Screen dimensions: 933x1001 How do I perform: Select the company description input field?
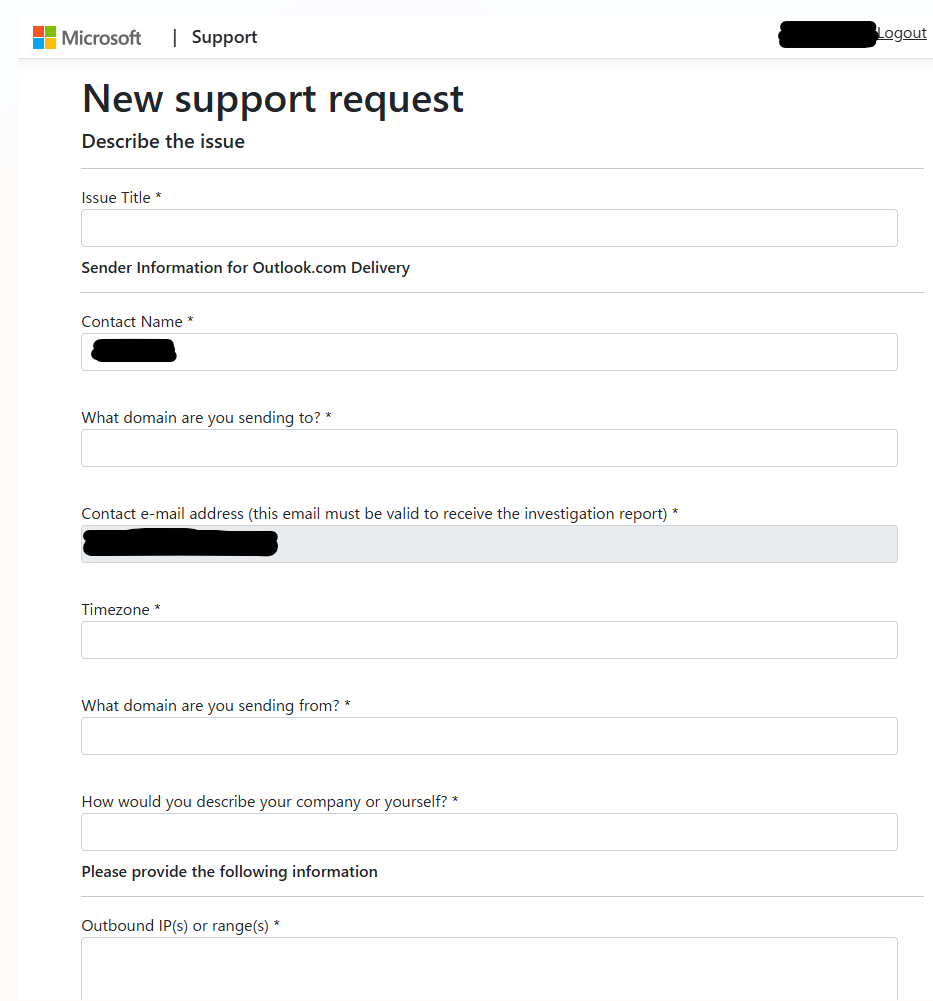[x=489, y=832]
